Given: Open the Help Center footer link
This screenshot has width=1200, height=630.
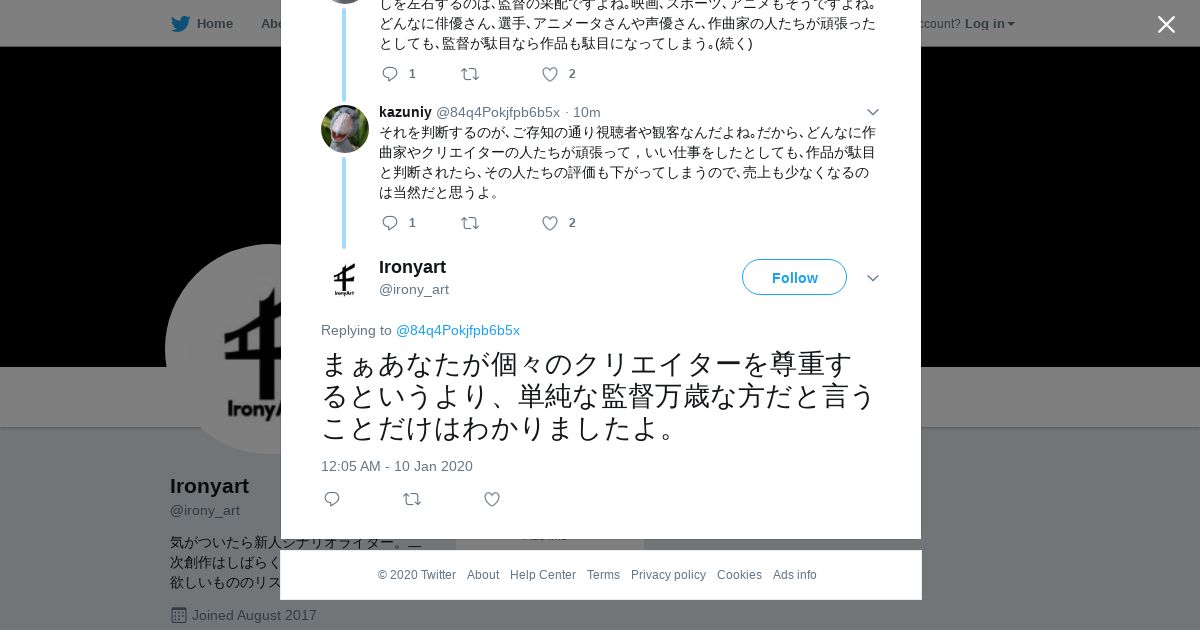Looking at the screenshot, I should [543, 575].
